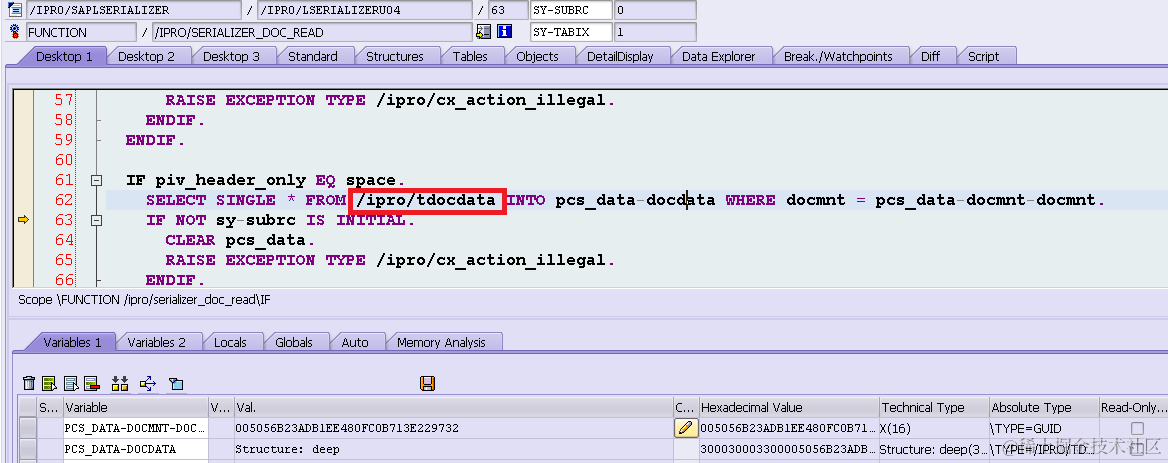Select the Memory Analysis tab
This screenshot has height=463, width=1168.
pyautogui.click(x=441, y=342)
